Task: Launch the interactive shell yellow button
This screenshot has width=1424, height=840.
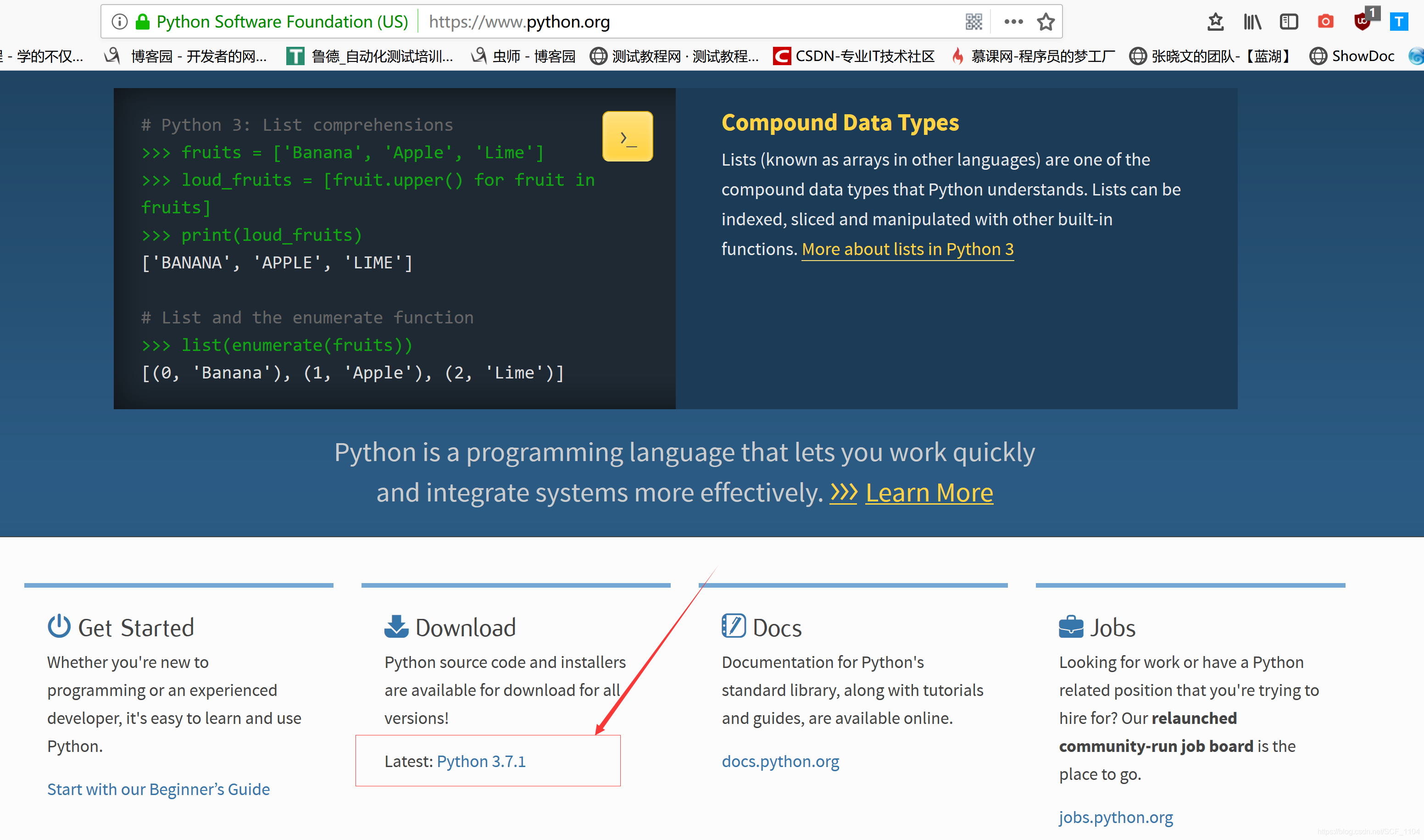Action: [x=627, y=136]
